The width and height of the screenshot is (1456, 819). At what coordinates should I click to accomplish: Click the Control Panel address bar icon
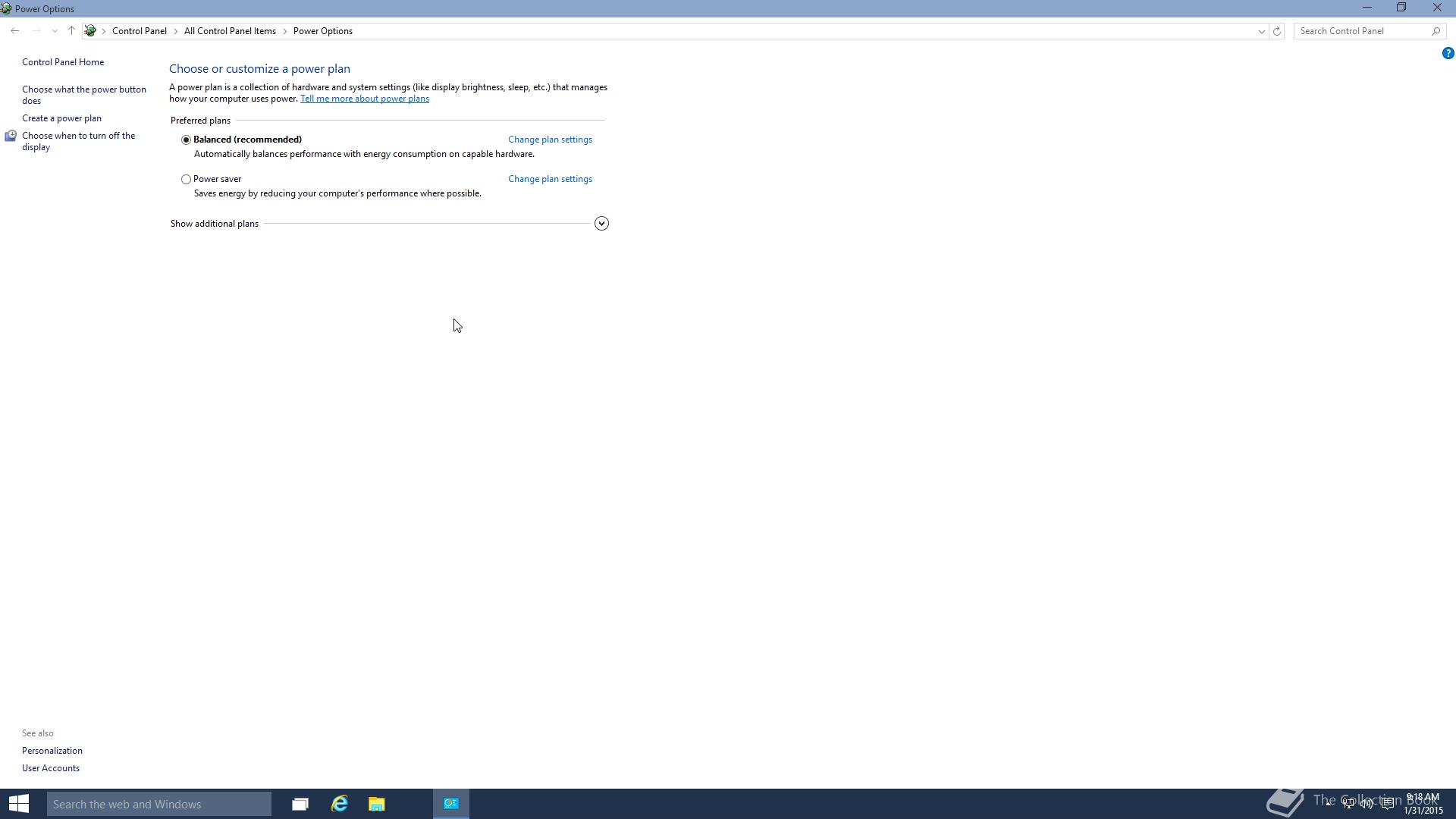tap(90, 31)
